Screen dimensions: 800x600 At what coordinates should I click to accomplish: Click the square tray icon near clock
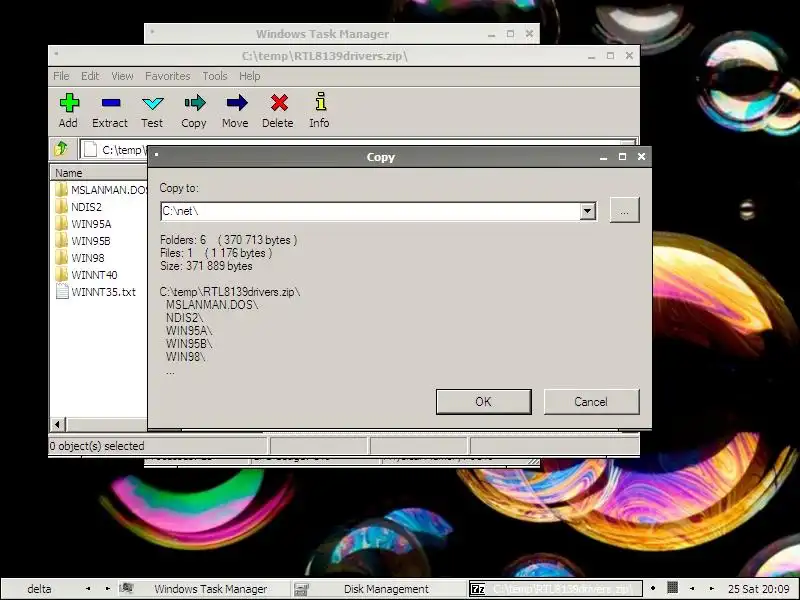coord(672,588)
